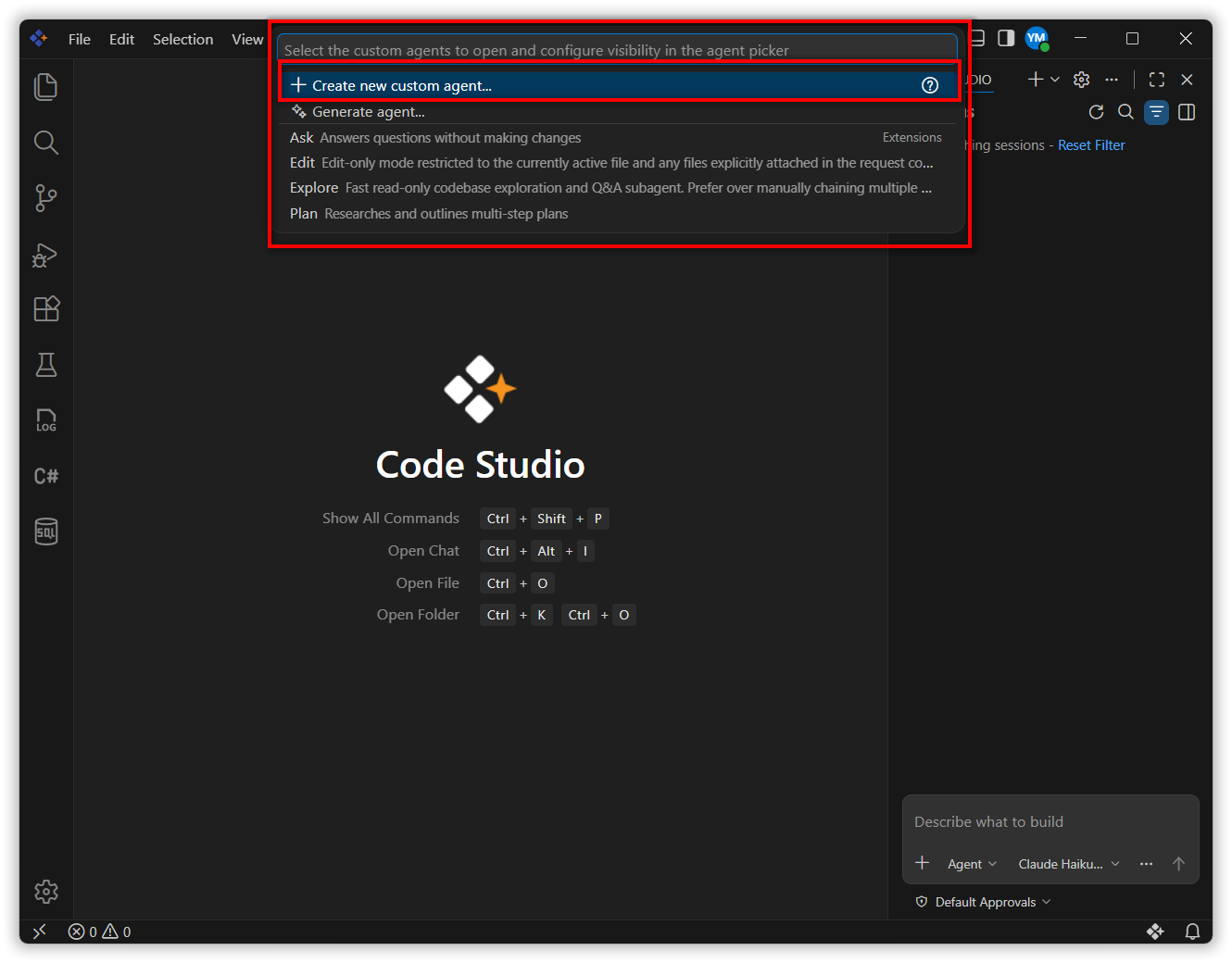Open the Claude Haiku model dropdown
The width and height of the screenshot is (1232, 963).
(1069, 864)
